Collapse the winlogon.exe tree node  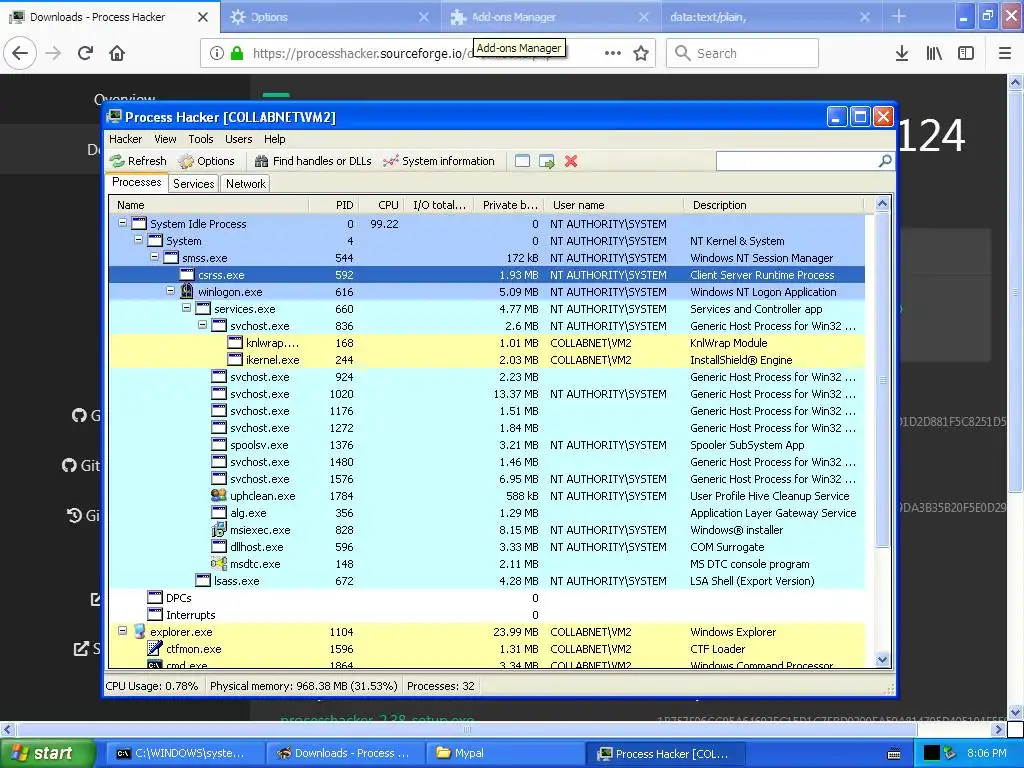(170, 291)
